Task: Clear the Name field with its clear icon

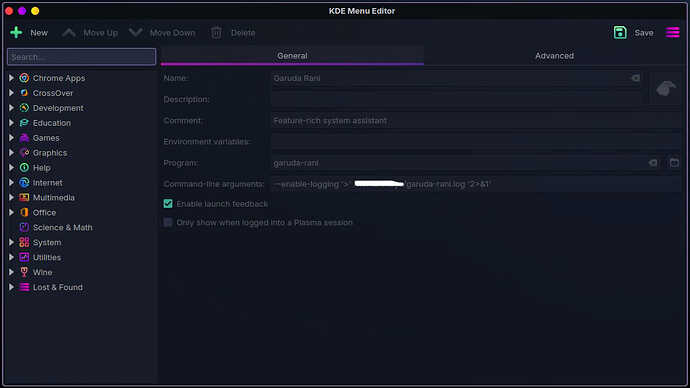Action: [635, 78]
